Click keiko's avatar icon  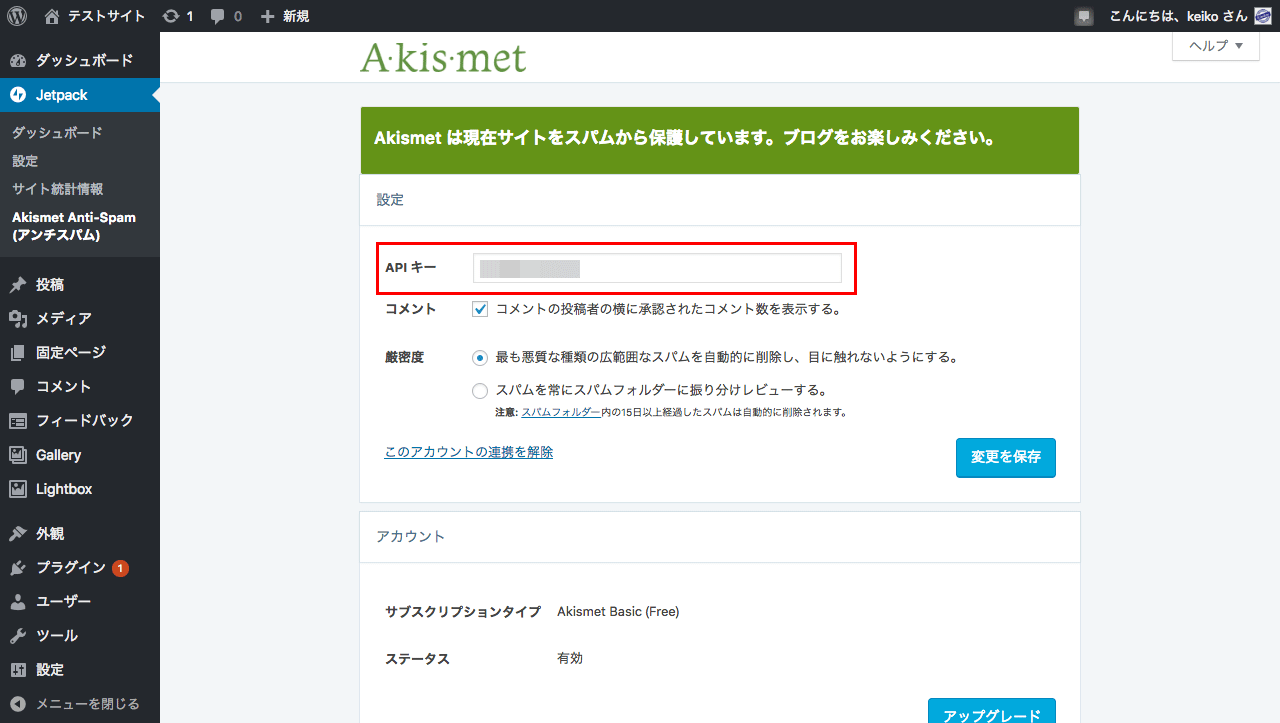tap(1263, 16)
